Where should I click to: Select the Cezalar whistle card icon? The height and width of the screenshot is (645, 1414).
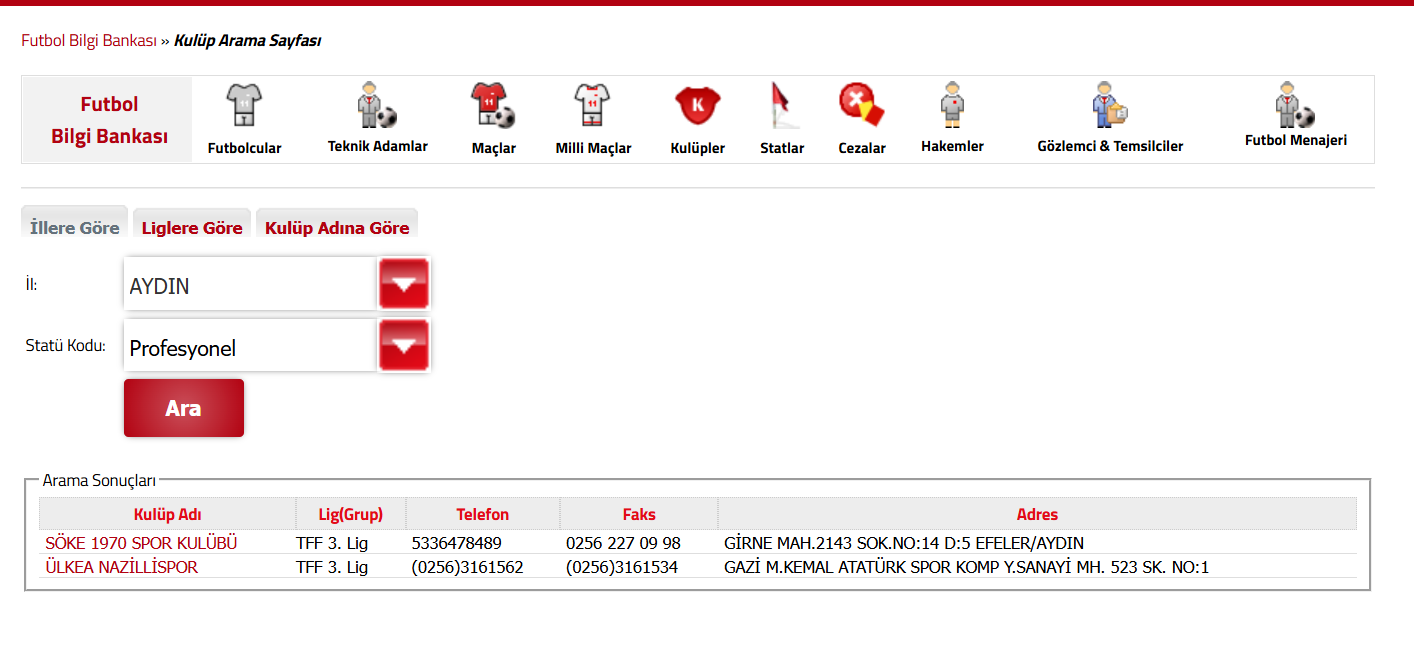click(861, 102)
